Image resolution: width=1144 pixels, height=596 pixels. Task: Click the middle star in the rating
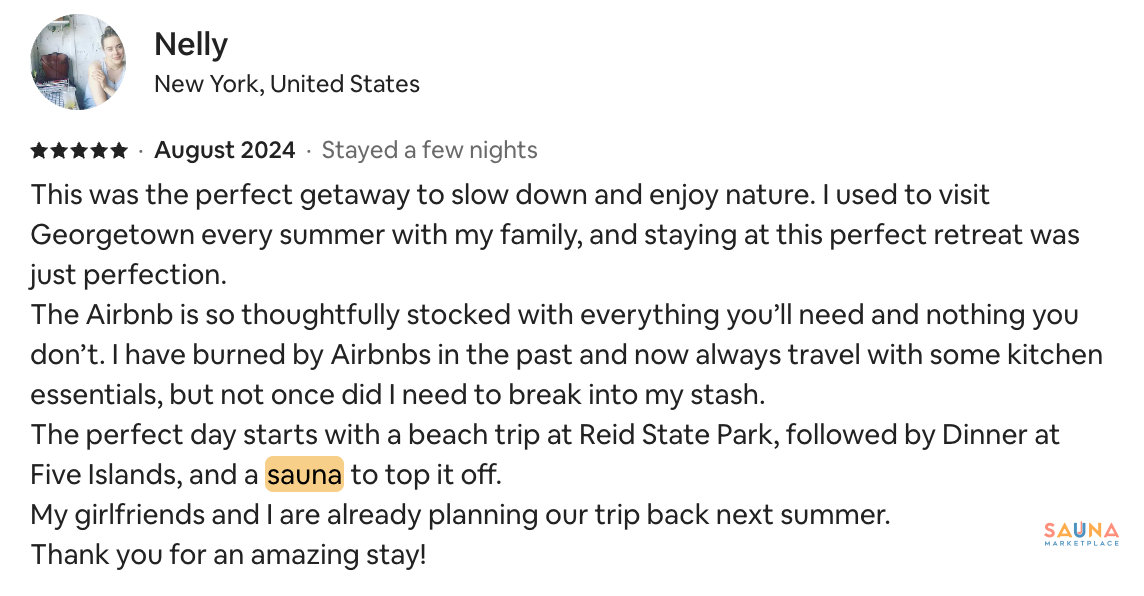79,150
